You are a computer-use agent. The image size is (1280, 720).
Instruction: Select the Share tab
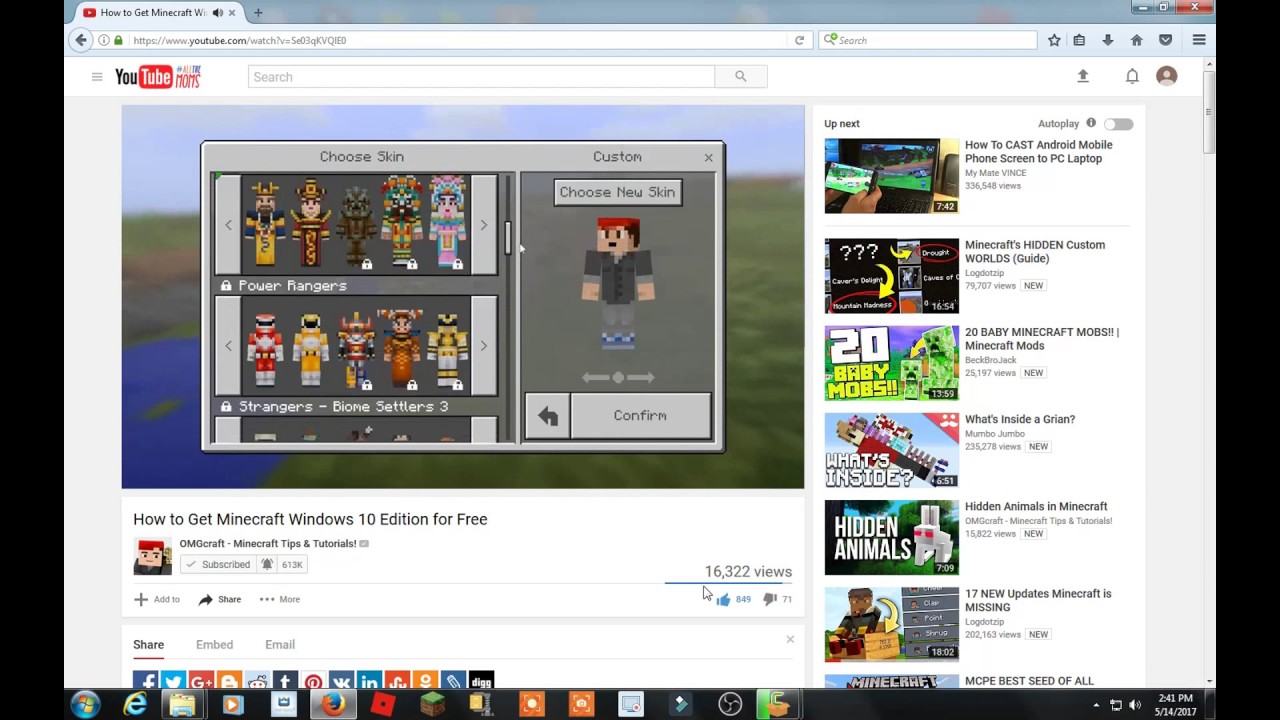(148, 644)
